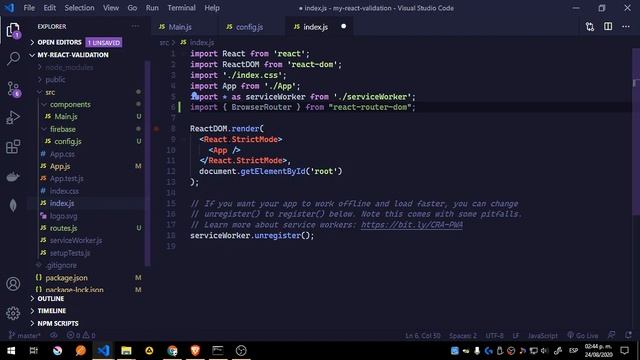640x360 pixels.
Task: Open package.json in the file tree
Action: [66, 278]
